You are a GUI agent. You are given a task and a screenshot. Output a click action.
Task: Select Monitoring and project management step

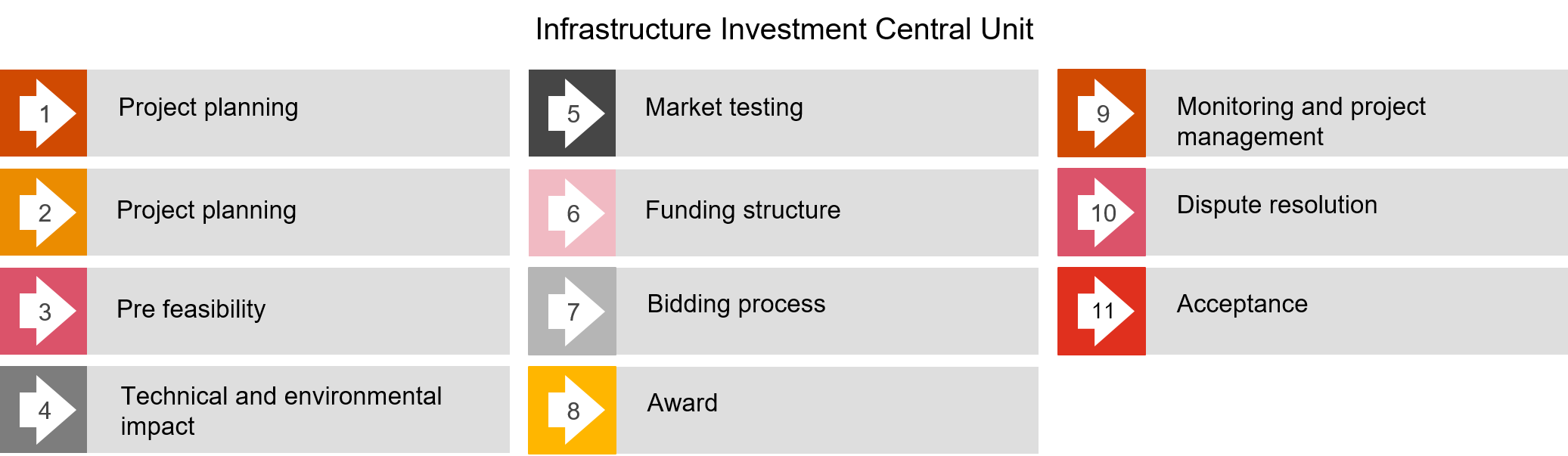pyautogui.click(x=1301, y=121)
